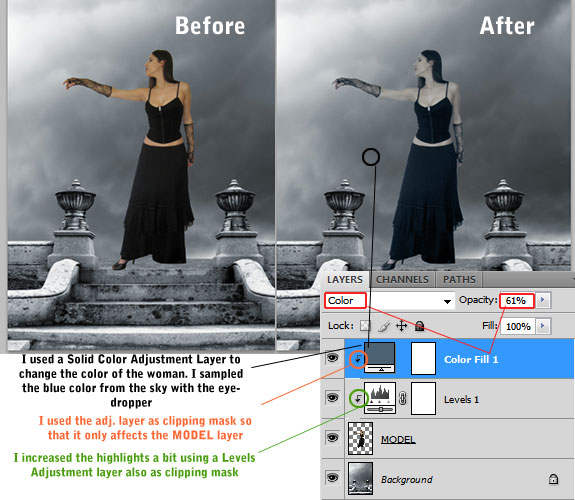Open the Opacity slider arrow
Screen dimensions: 575x500
pos(543,300)
